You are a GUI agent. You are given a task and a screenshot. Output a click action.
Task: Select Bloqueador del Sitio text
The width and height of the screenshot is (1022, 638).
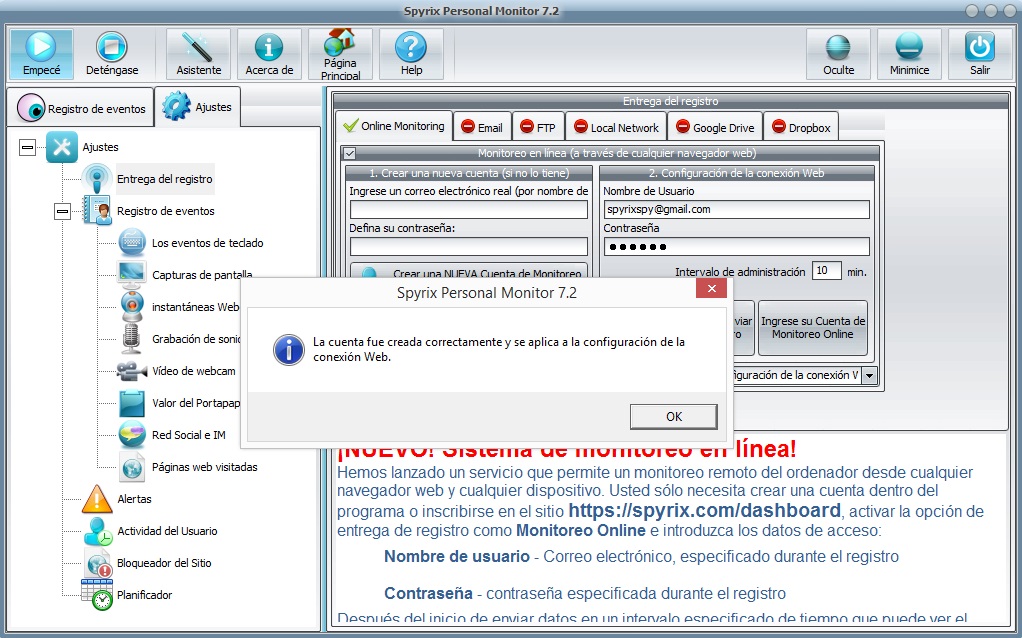coord(164,563)
